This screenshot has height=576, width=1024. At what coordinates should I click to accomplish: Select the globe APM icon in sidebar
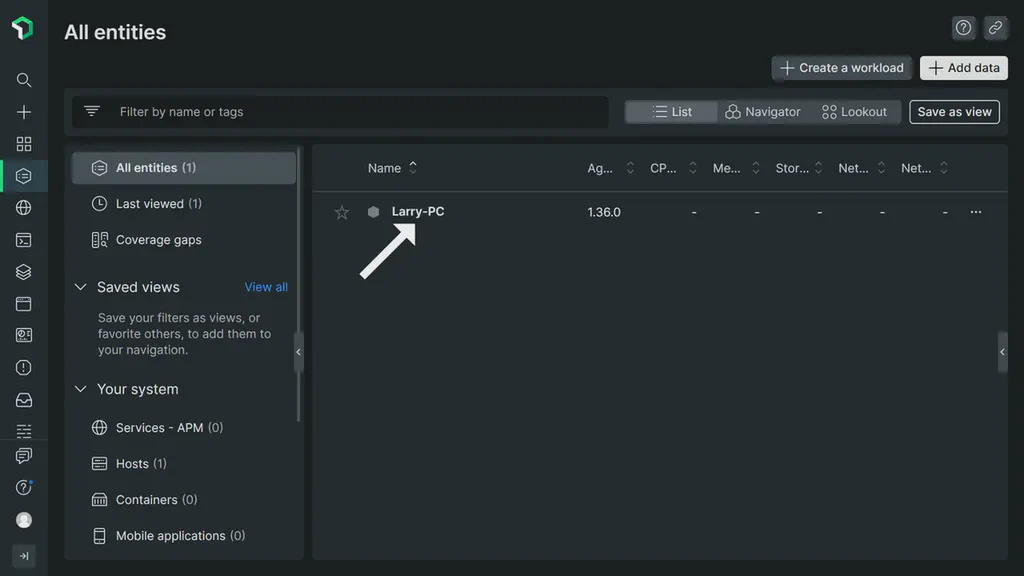pos(23,207)
